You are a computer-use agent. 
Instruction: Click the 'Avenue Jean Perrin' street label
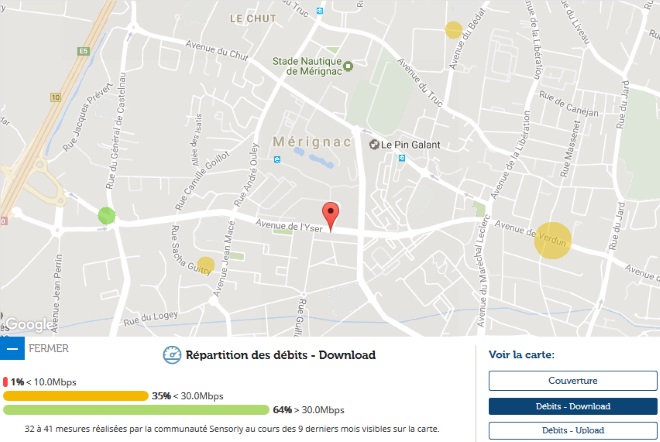click(x=57, y=293)
